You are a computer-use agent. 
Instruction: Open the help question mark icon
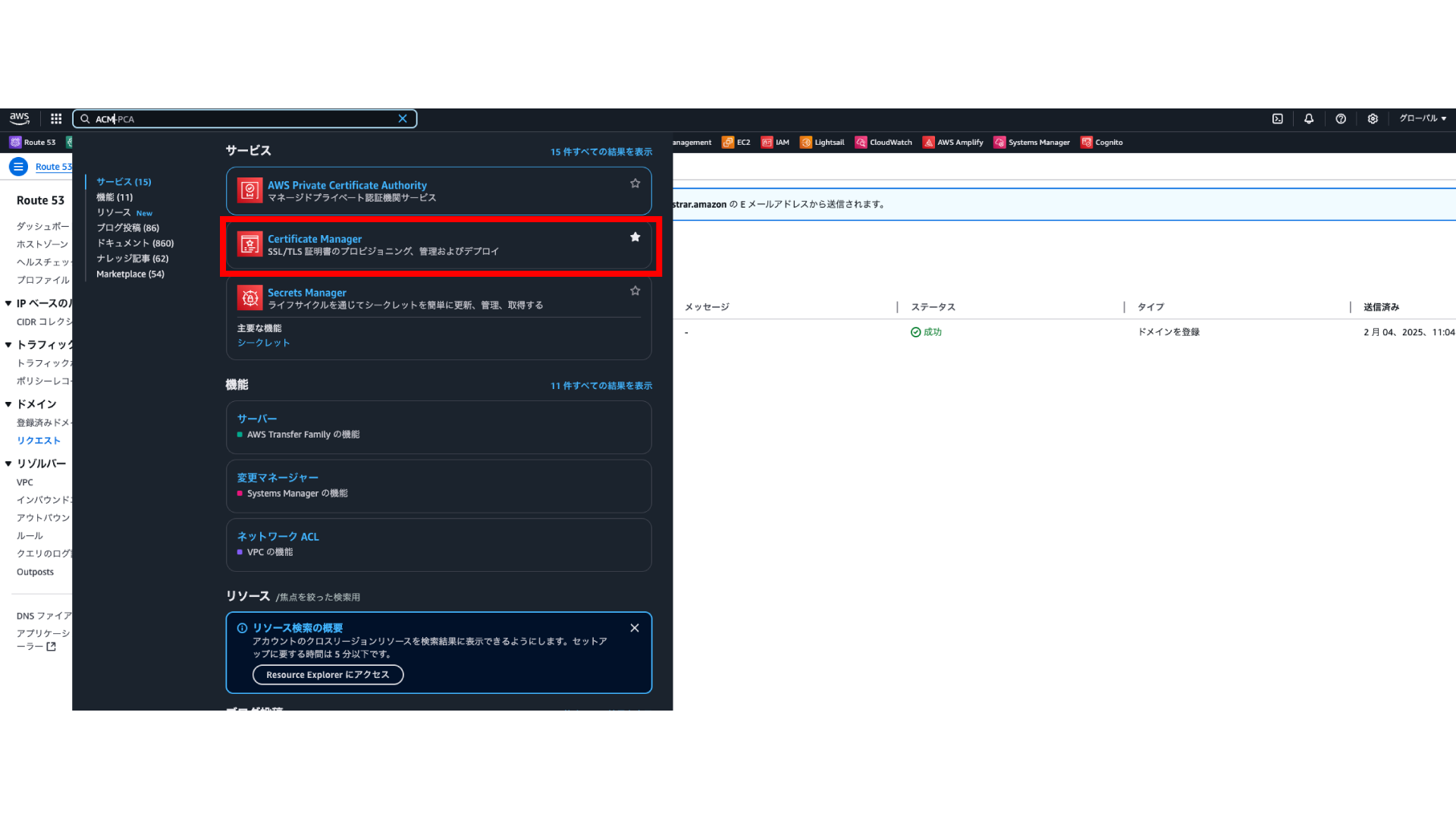click(x=1341, y=118)
